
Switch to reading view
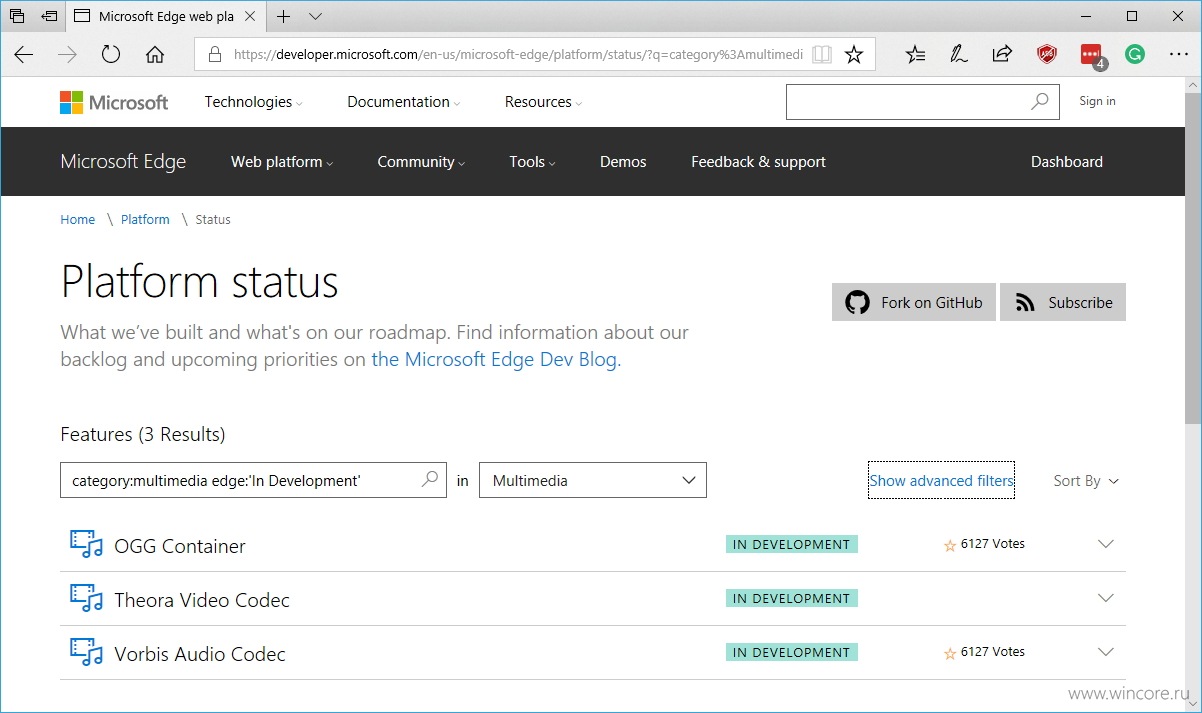[822, 55]
